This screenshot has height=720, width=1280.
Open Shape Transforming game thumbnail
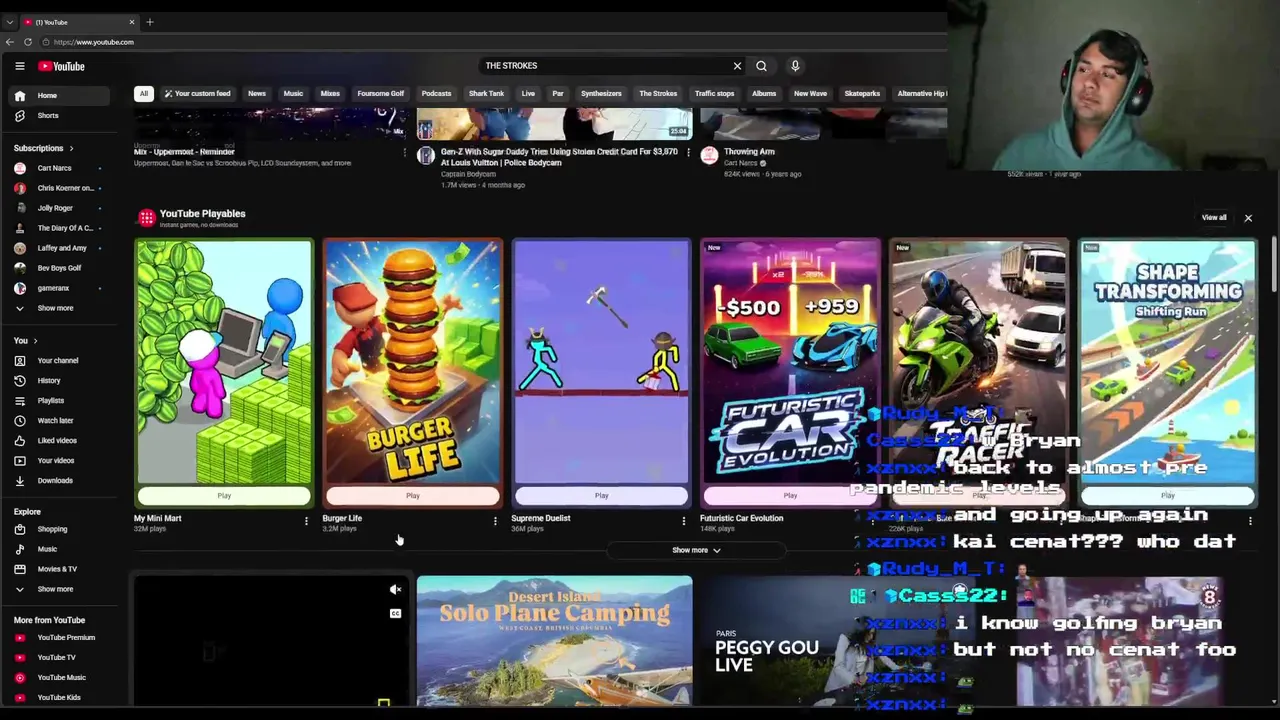[1168, 361]
